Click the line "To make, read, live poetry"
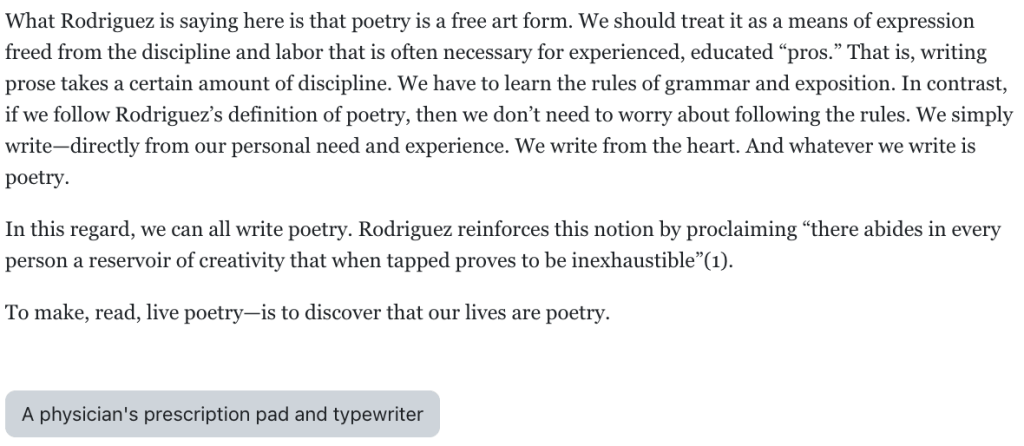The width and height of the screenshot is (1024, 446). pyautogui.click(x=306, y=312)
